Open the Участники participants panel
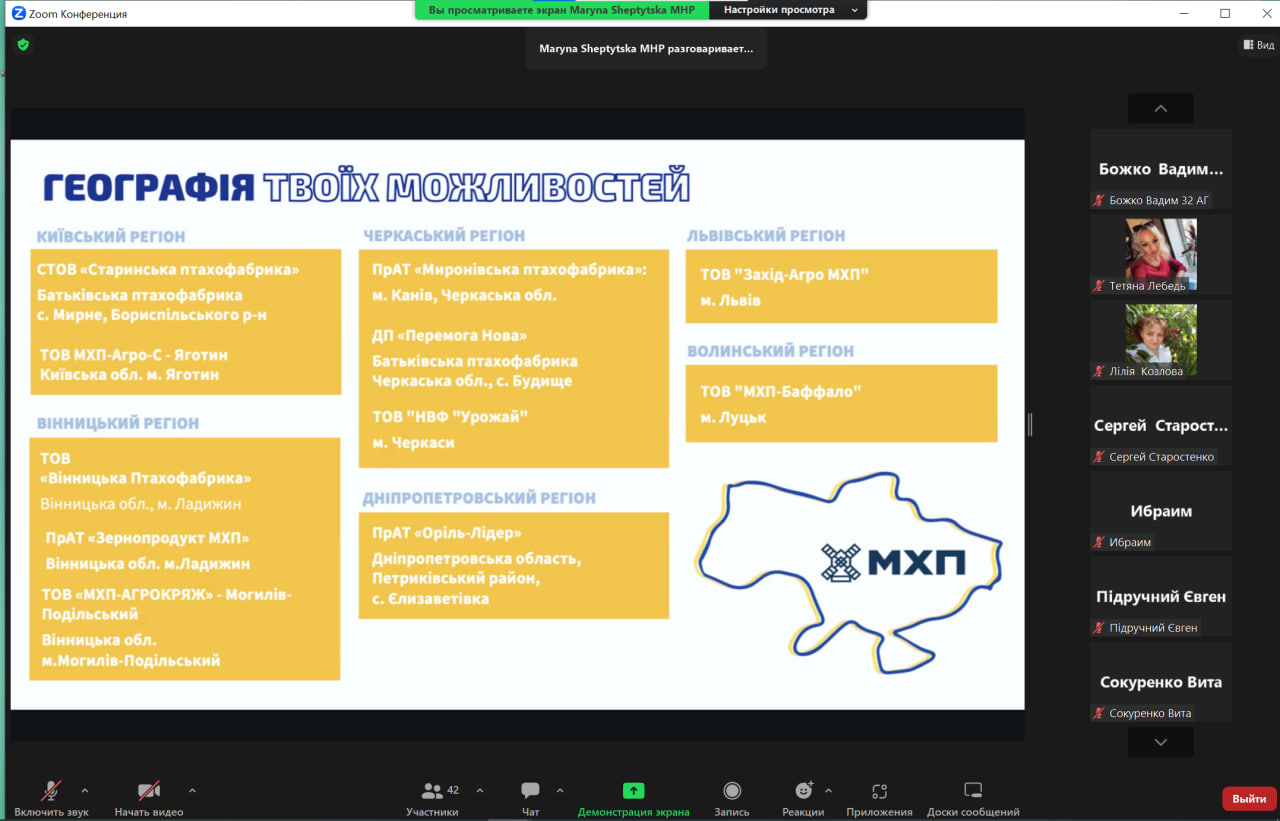This screenshot has height=821, width=1280. pos(432,798)
